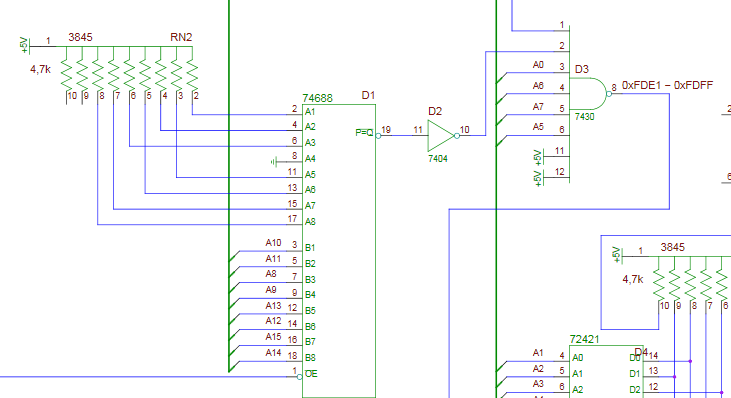Click the B8 pin label inside D1
This screenshot has width=731, height=398.
pos(310,357)
